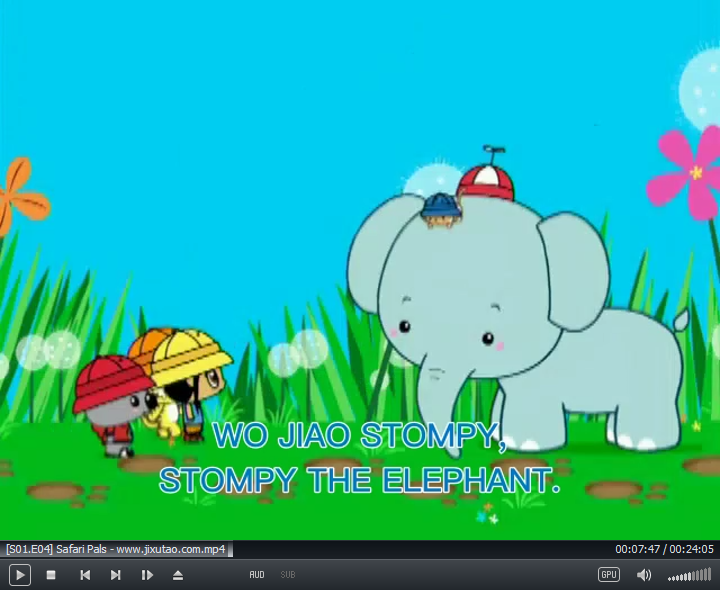720x590 pixels.
Task: Click the Safari Pals file title text
Action: pyautogui.click(x=116, y=549)
